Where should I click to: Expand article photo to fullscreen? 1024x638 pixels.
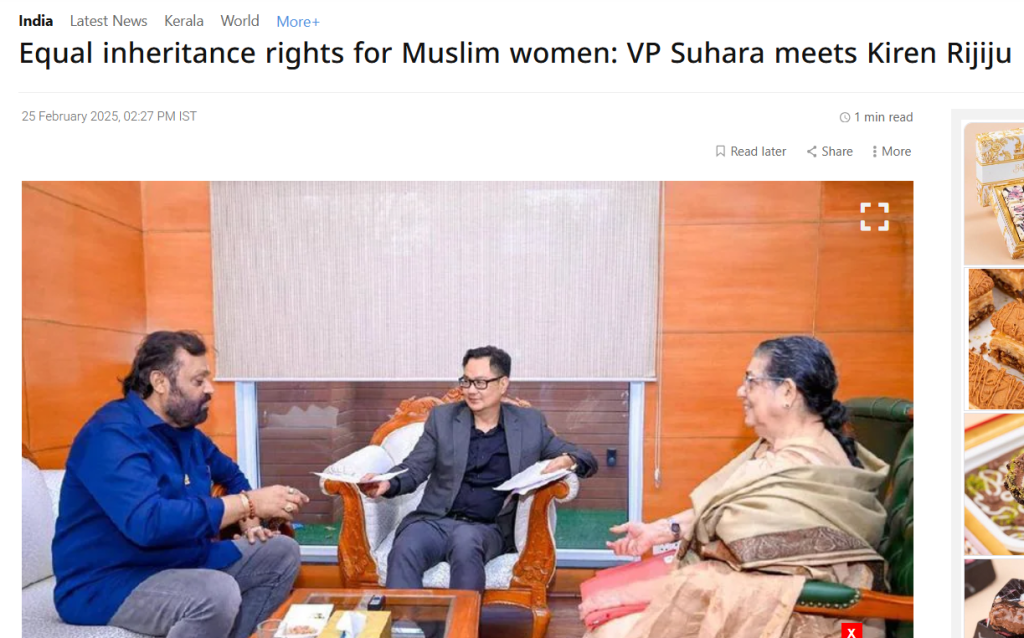(874, 217)
